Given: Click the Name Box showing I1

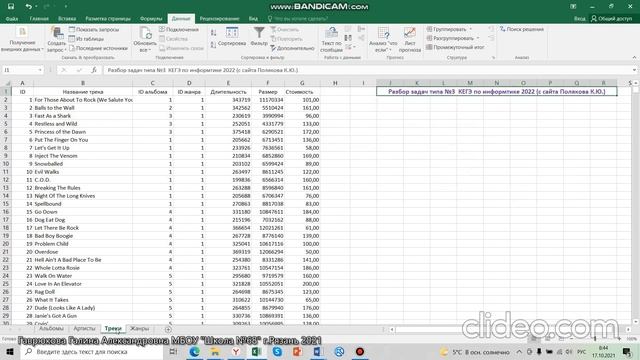Looking at the screenshot, I should pos(20,70).
